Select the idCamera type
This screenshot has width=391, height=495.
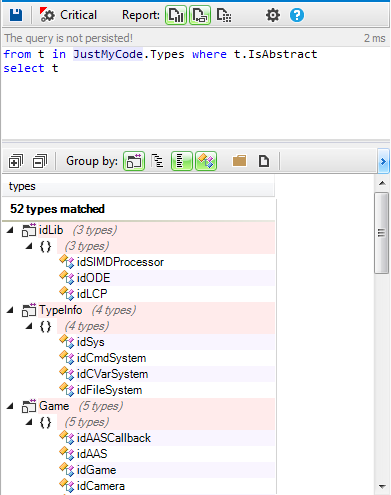101,486
